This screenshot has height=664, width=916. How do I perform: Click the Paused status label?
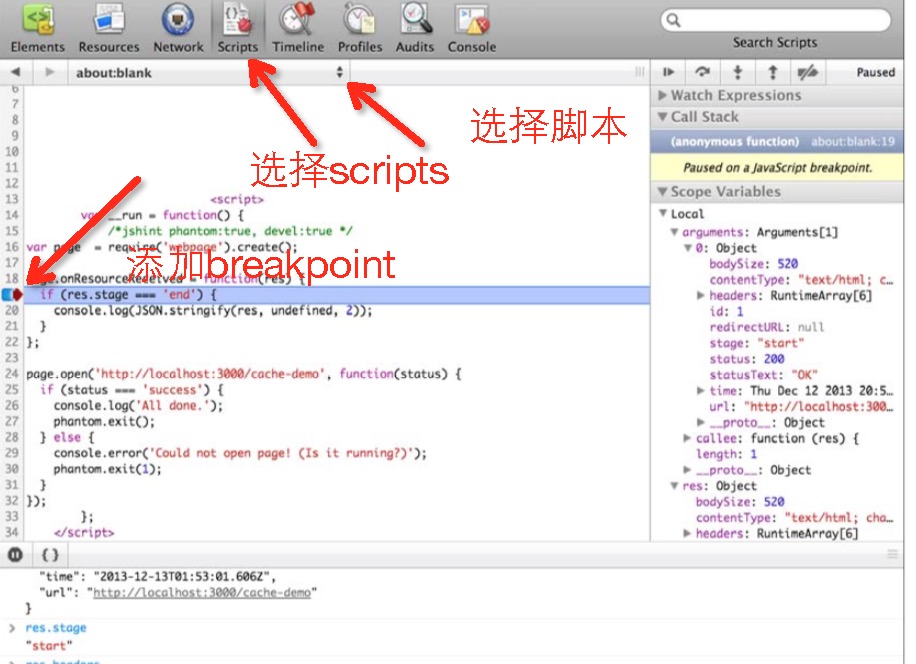(x=876, y=72)
